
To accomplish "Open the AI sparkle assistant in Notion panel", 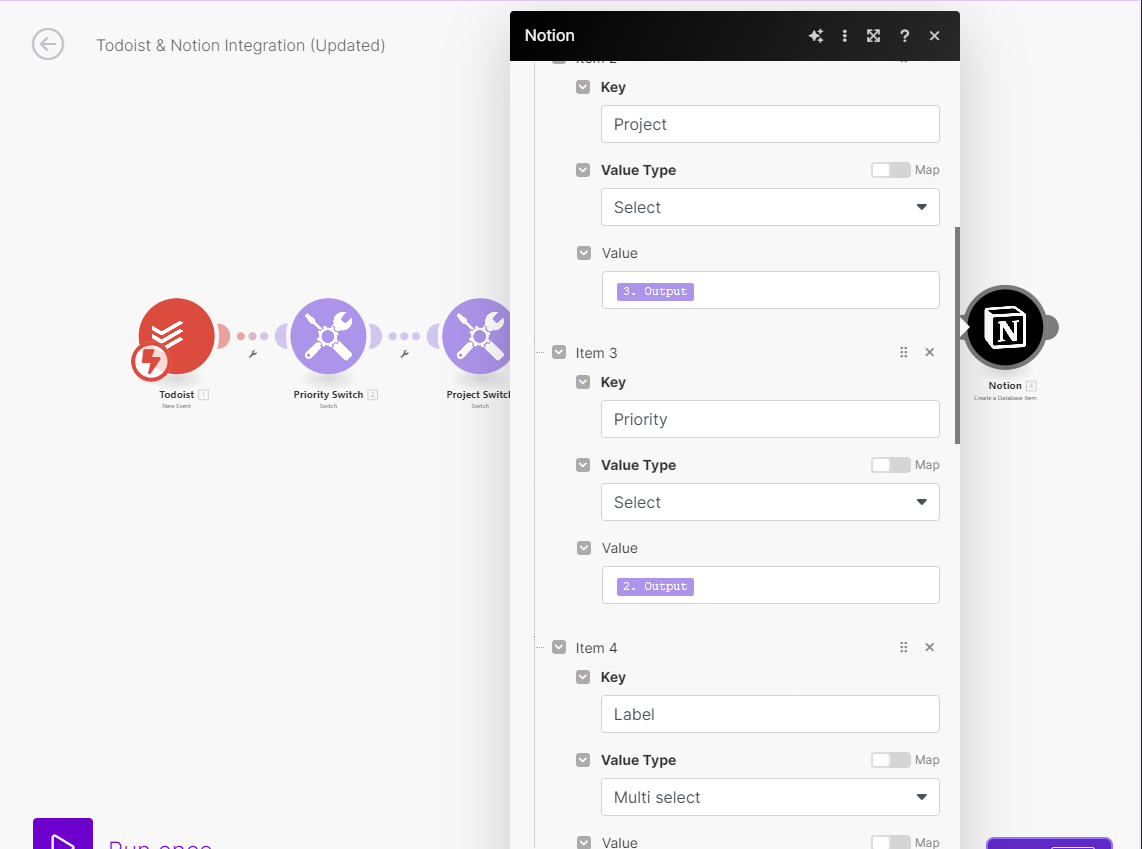I will coord(816,36).
